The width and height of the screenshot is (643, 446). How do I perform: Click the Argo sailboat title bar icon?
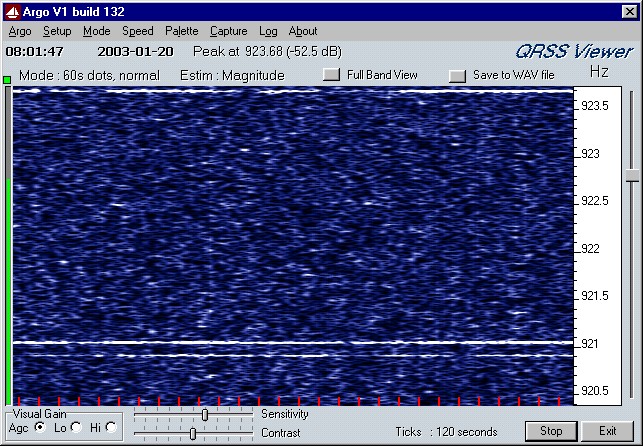(12, 12)
